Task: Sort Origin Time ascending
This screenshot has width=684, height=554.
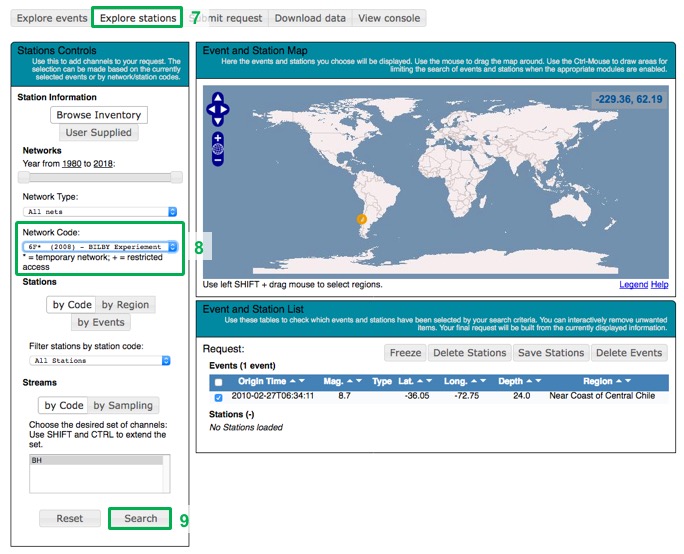Action: [x=293, y=381]
